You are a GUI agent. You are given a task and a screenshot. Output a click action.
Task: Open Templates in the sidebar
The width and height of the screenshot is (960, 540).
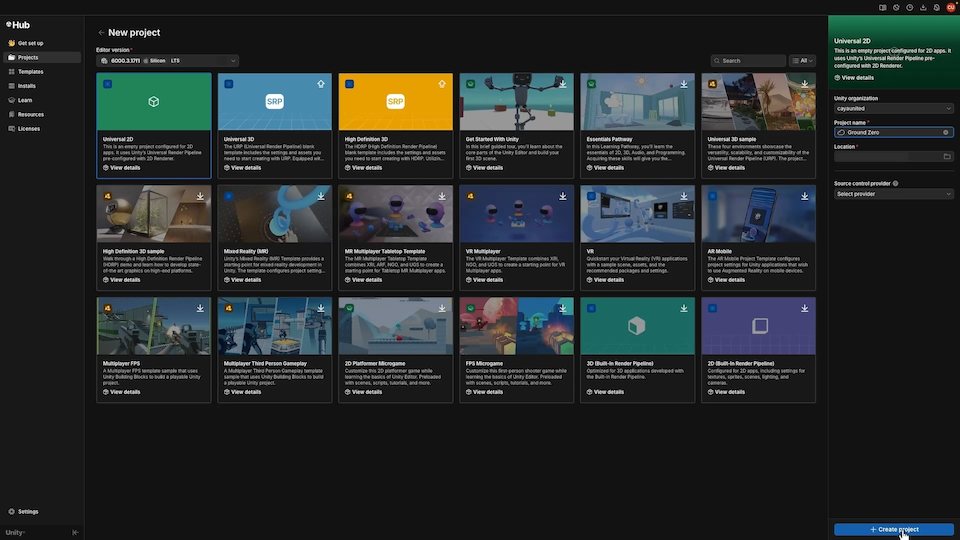42,72
